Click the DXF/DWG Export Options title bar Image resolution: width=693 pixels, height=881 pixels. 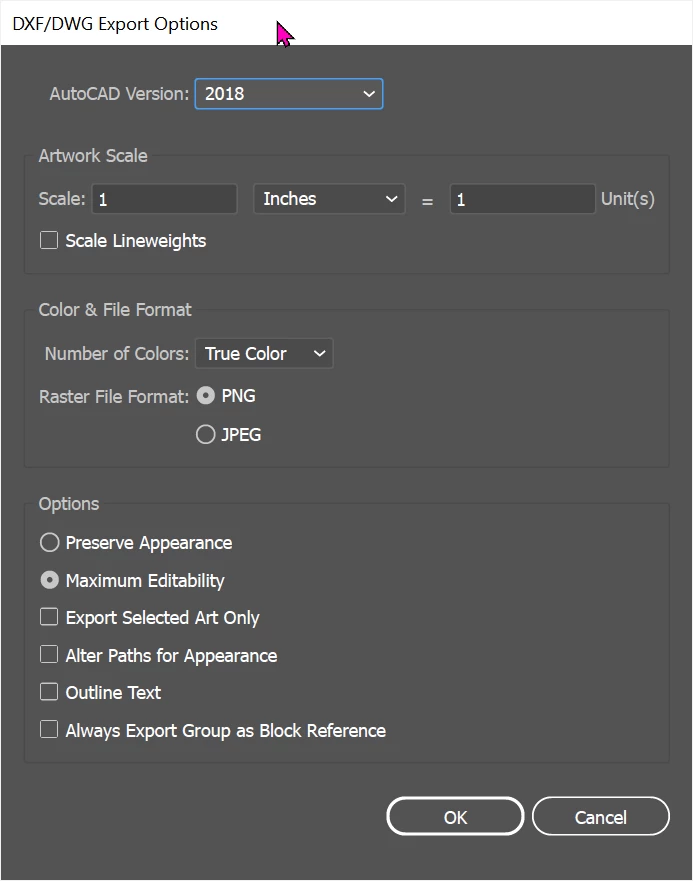point(115,23)
